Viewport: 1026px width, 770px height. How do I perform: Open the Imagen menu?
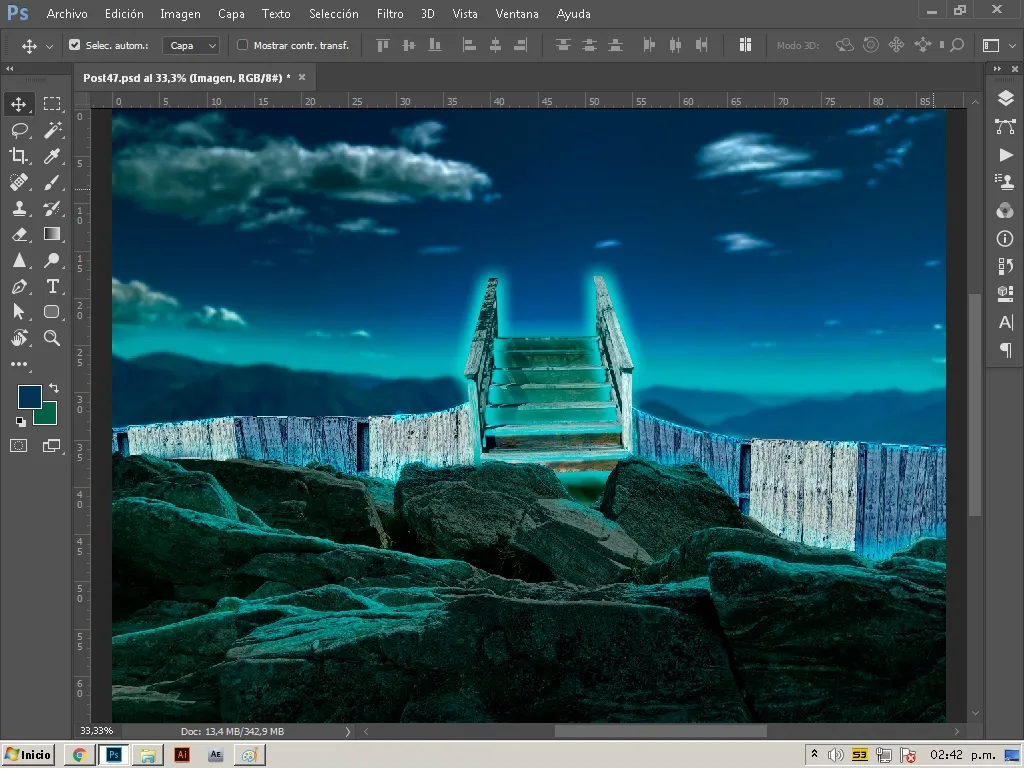pyautogui.click(x=181, y=14)
